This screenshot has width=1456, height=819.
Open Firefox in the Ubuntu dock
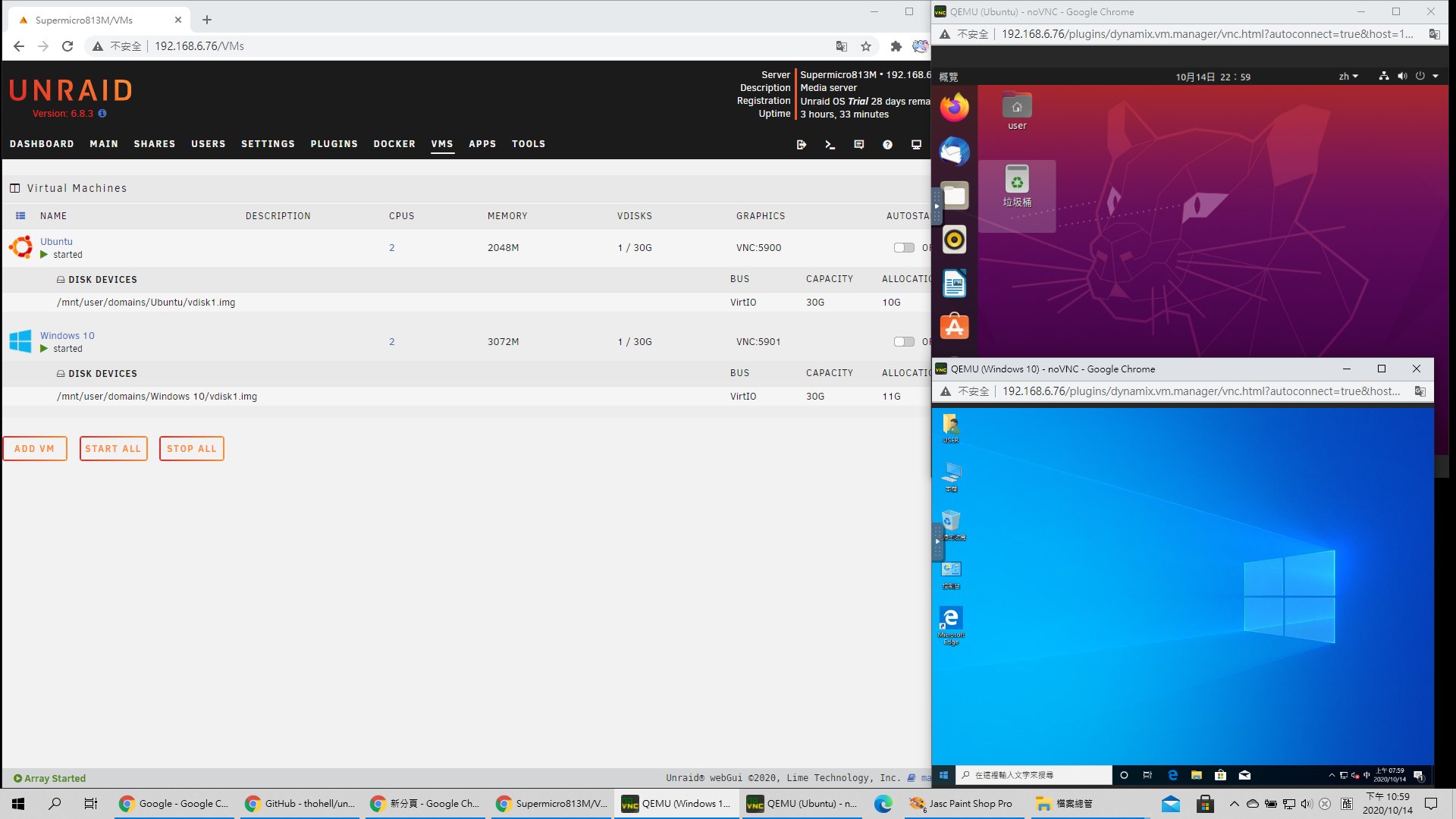click(x=954, y=108)
